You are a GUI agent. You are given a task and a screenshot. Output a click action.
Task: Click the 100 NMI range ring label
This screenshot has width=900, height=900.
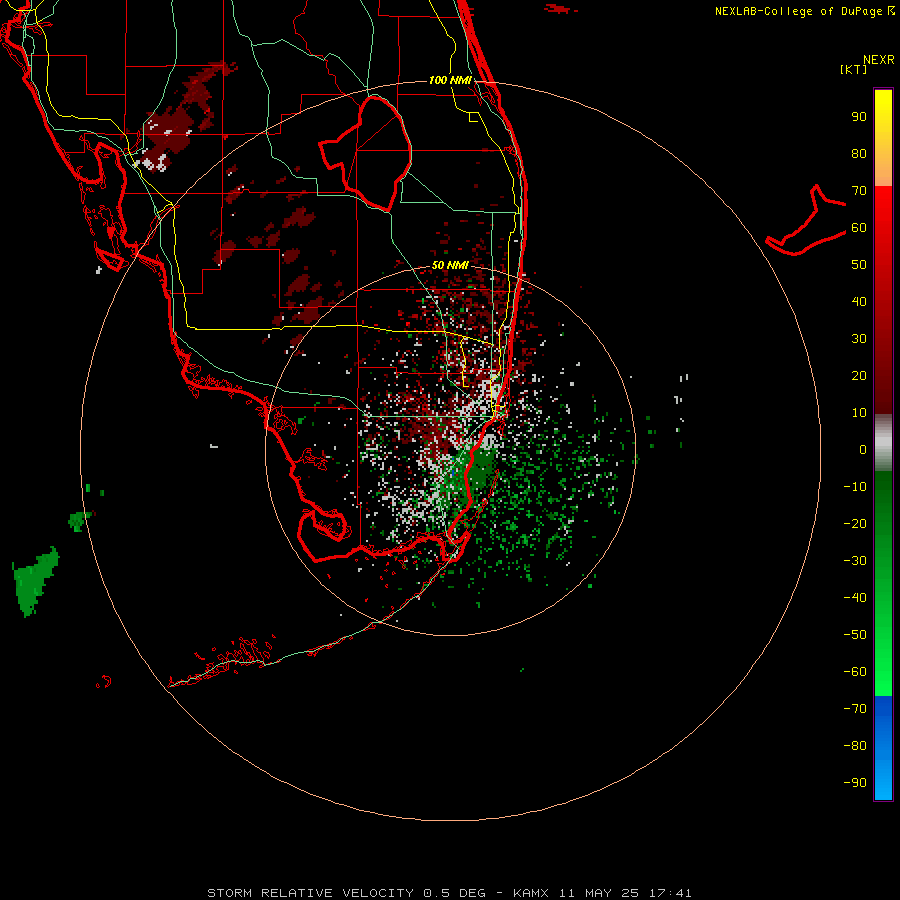click(x=450, y=80)
